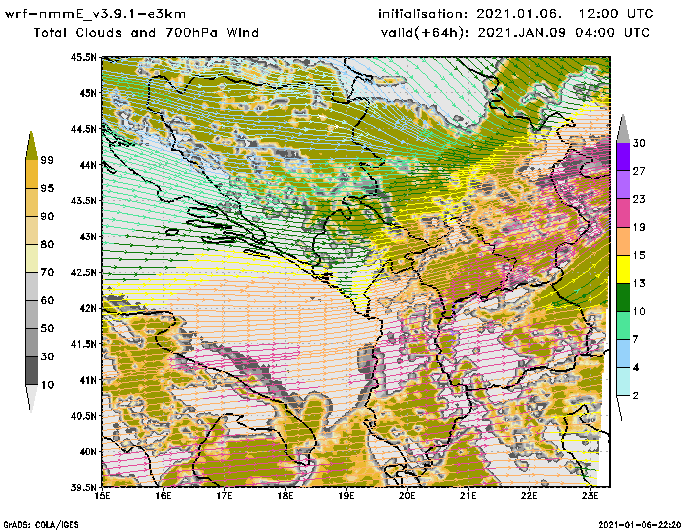Screen dimensions: 700x530
Task: Click the '23E' longitude label
Action: coord(590,496)
